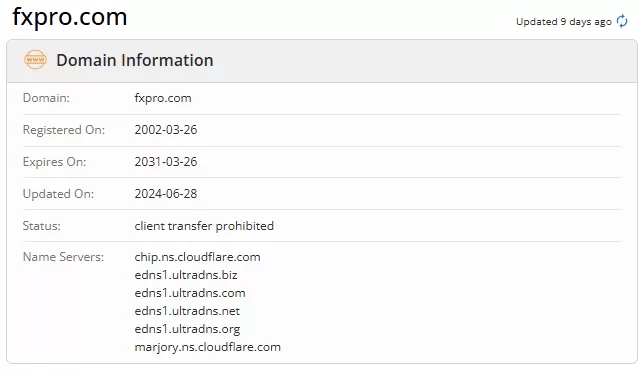Click the updated date 2024-06-28
Image resolution: width=641 pixels, height=377 pixels.
point(166,193)
